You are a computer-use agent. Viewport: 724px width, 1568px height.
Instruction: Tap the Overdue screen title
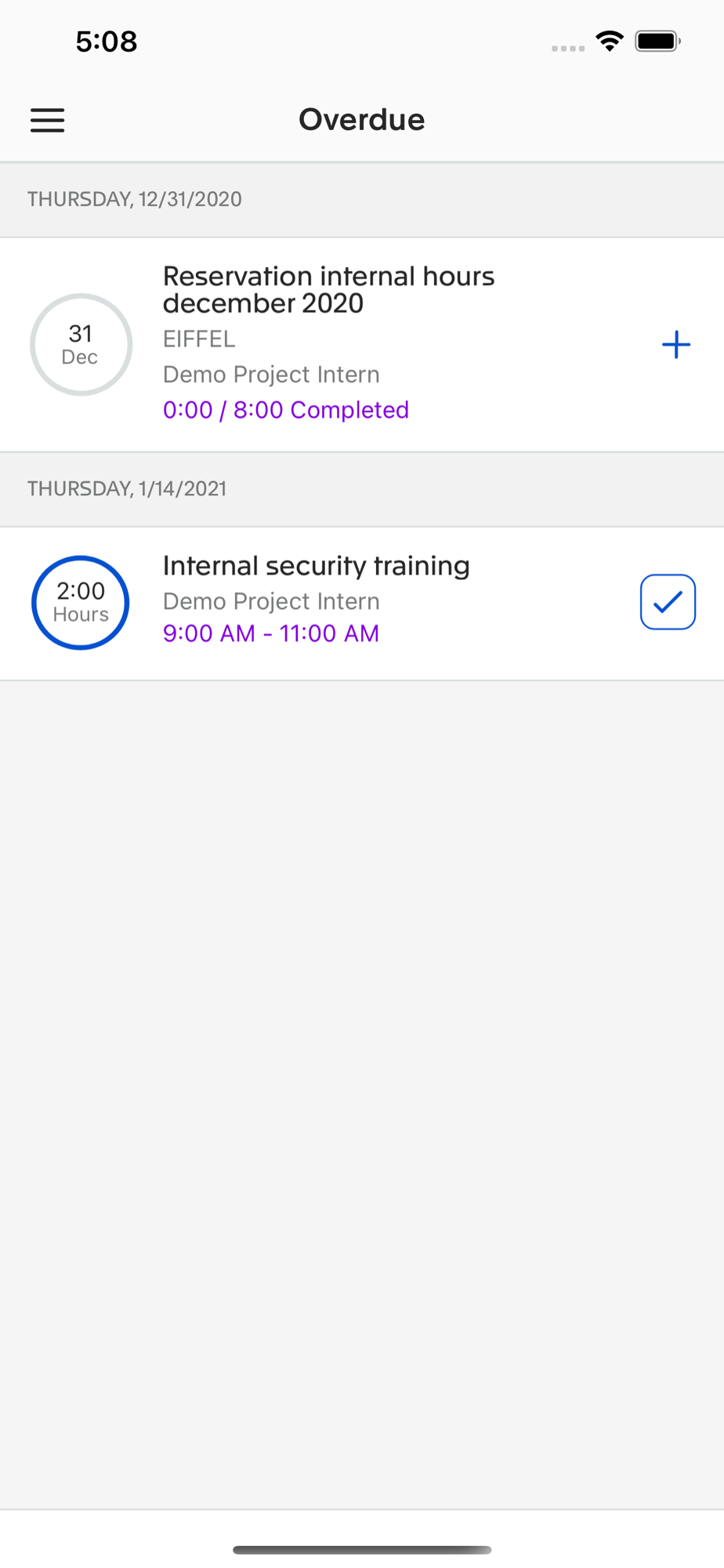click(x=361, y=119)
